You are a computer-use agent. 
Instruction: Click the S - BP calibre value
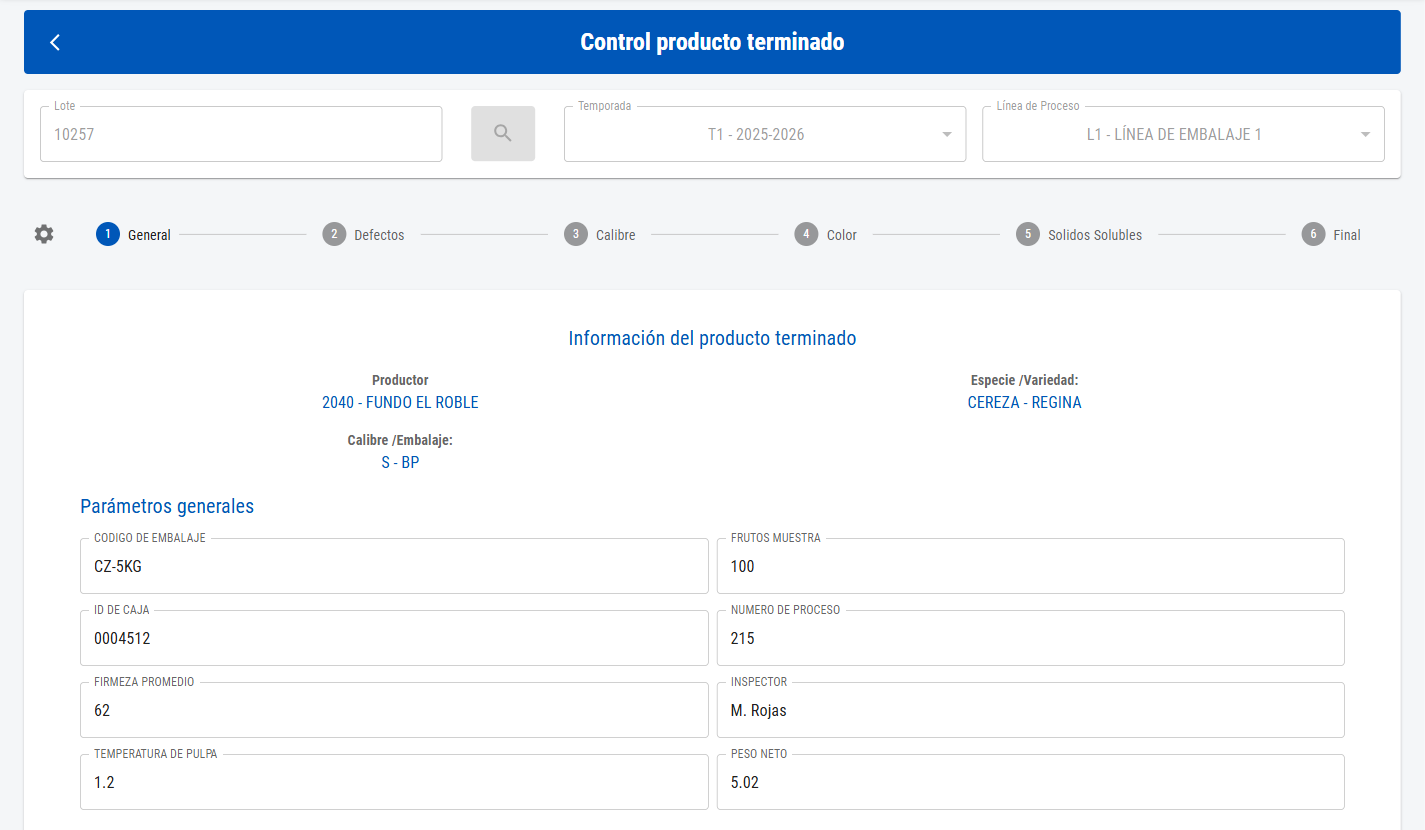coord(400,463)
